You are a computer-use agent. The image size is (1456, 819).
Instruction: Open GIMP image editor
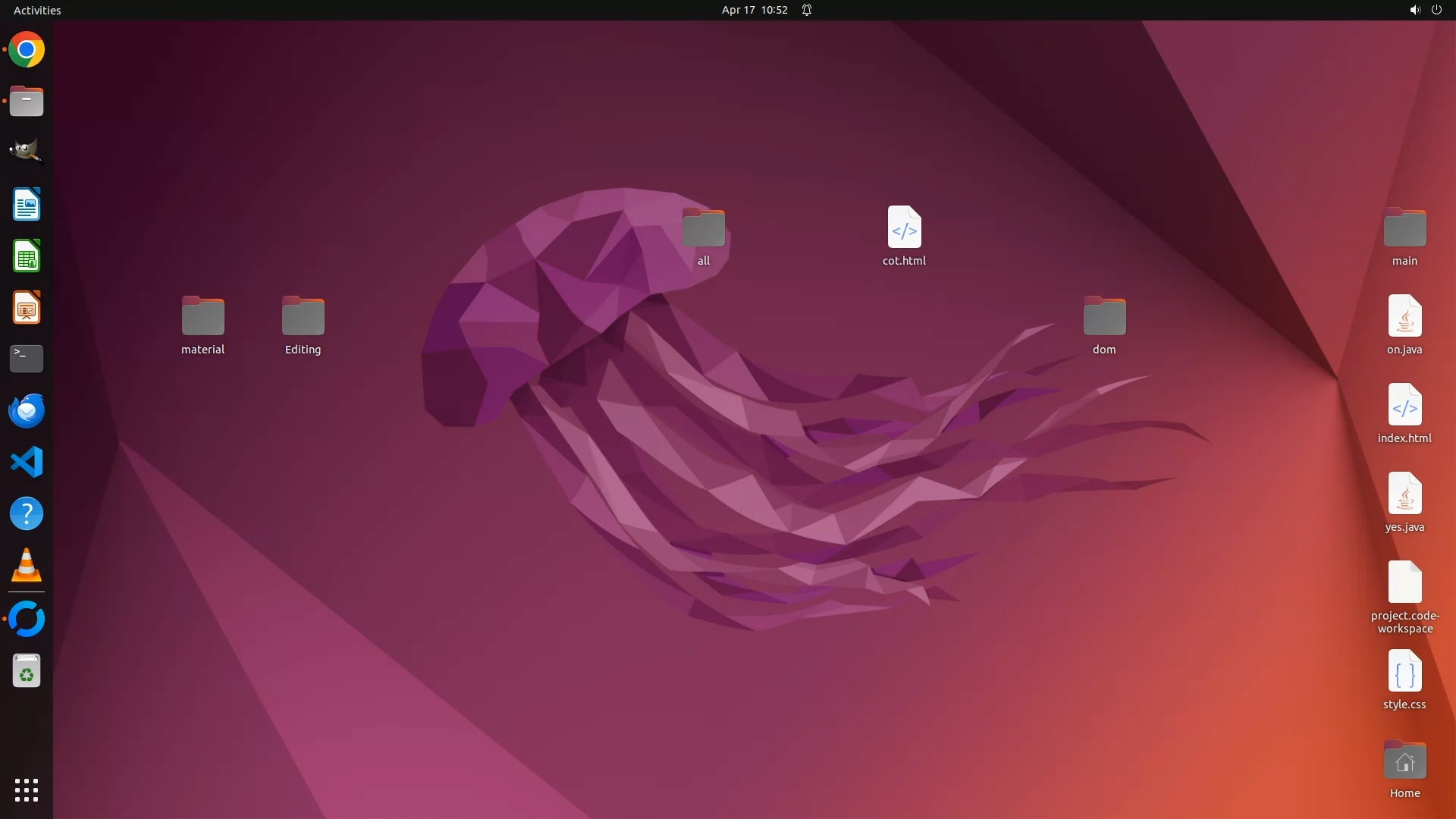(27, 152)
